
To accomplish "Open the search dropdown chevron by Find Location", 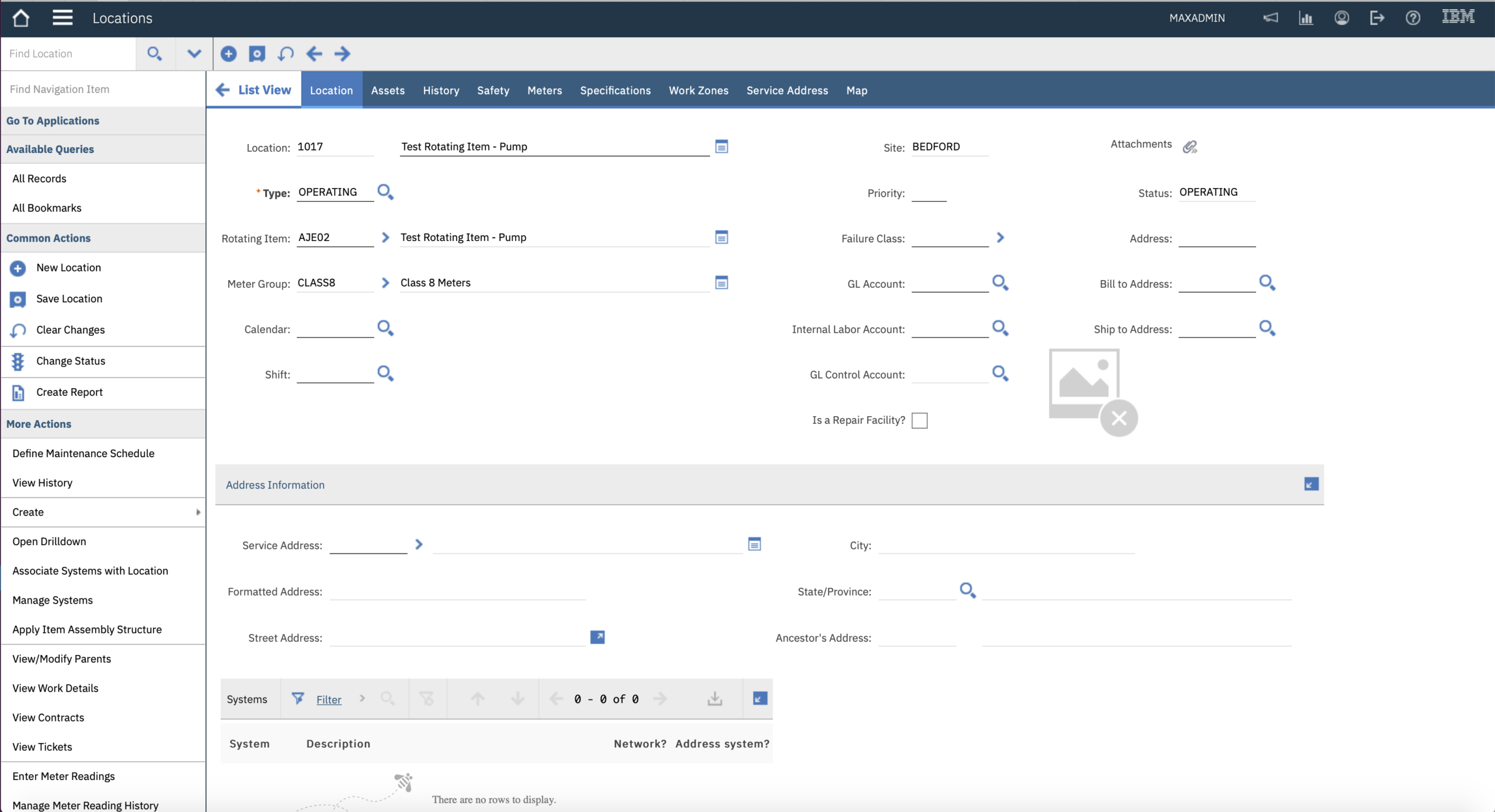I will [x=194, y=54].
